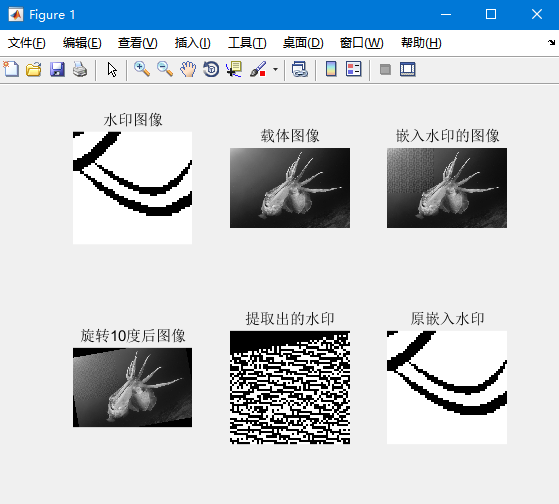Click the 载体图像 carrier image plot
This screenshot has width=559, height=504.
(x=290, y=188)
